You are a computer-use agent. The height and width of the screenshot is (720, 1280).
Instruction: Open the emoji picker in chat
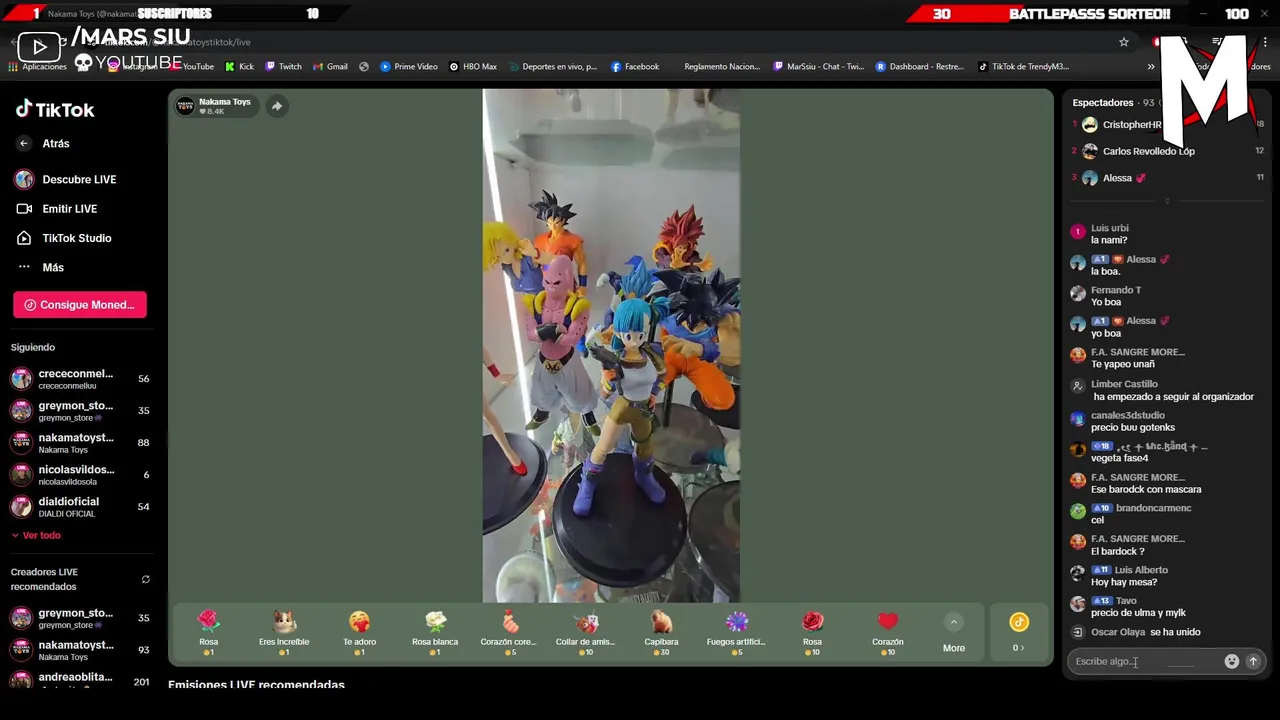[1231, 661]
